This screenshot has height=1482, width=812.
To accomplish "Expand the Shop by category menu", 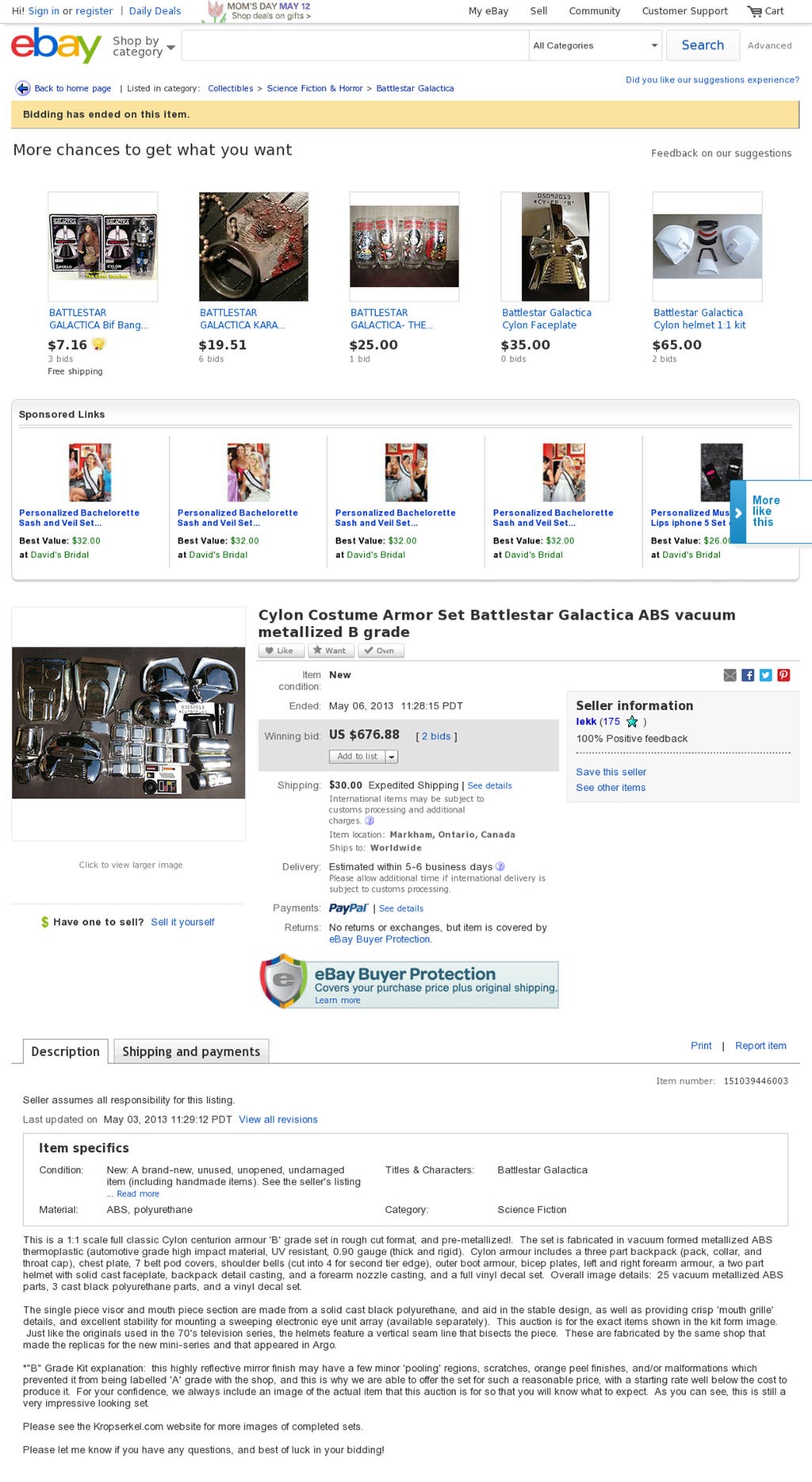I will tap(144, 46).
